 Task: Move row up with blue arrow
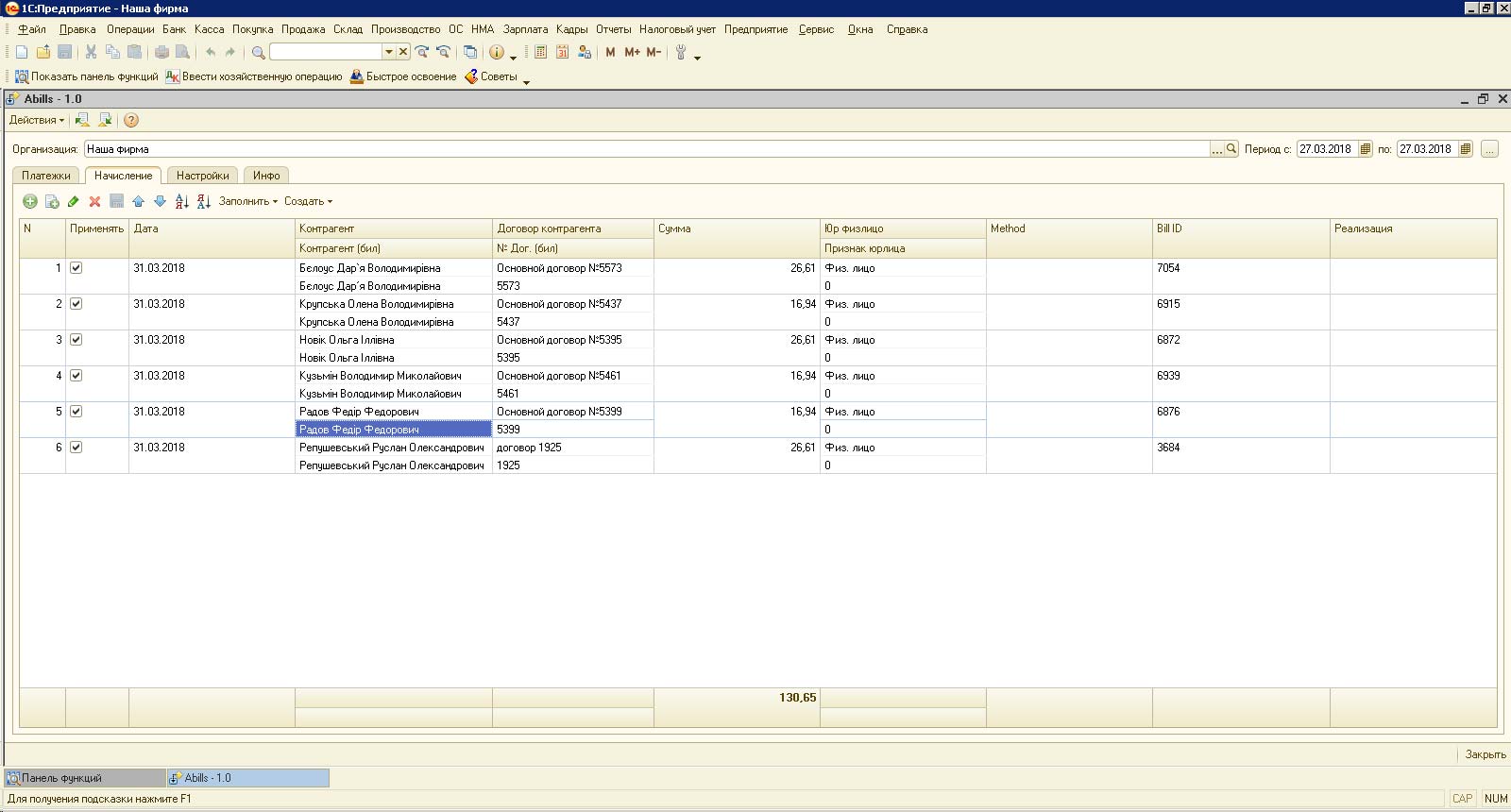coord(139,201)
